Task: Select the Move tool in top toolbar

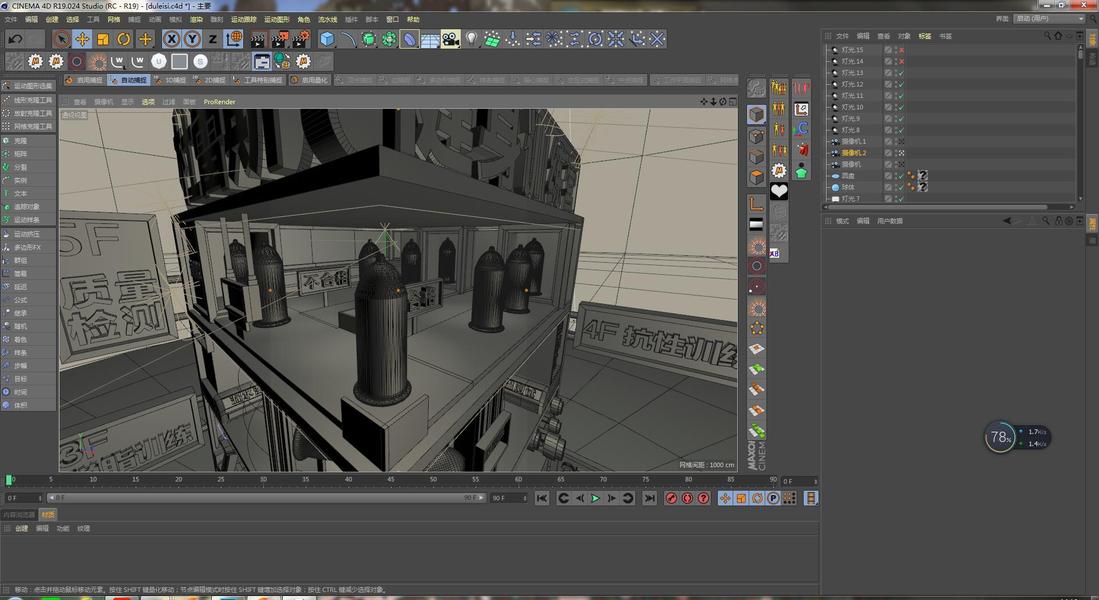Action: [82, 39]
